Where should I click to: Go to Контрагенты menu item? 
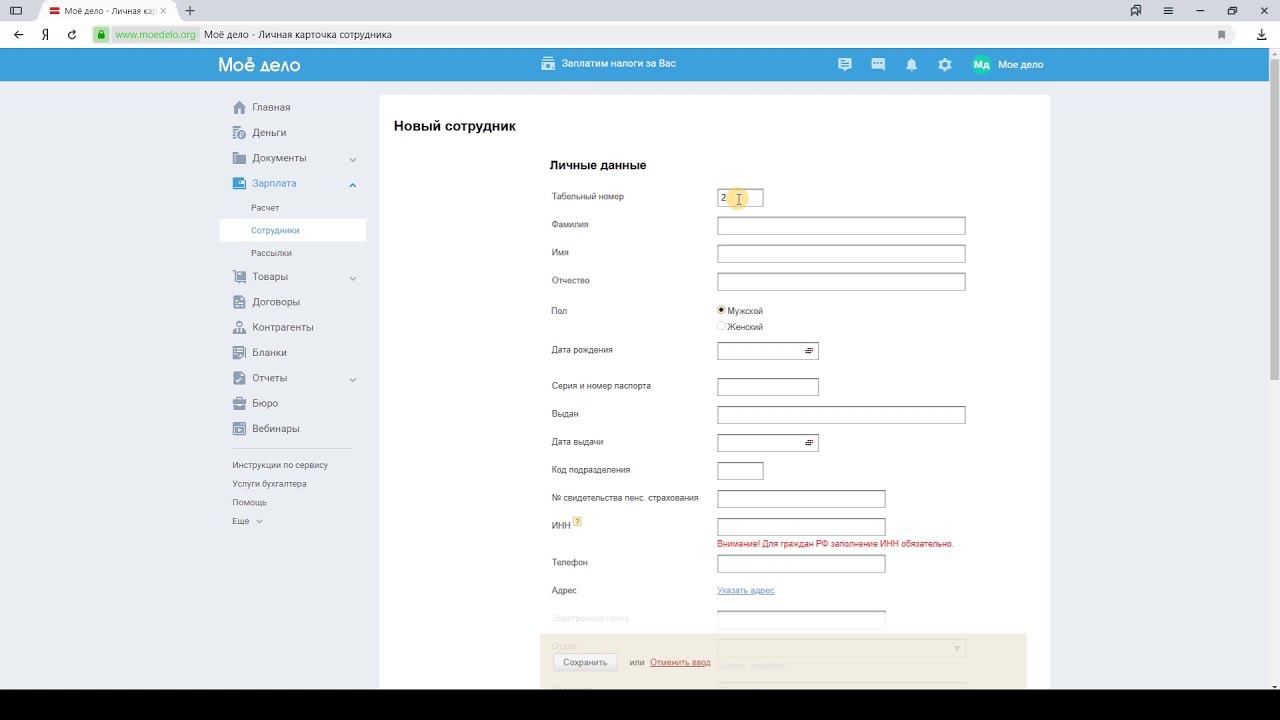point(283,327)
